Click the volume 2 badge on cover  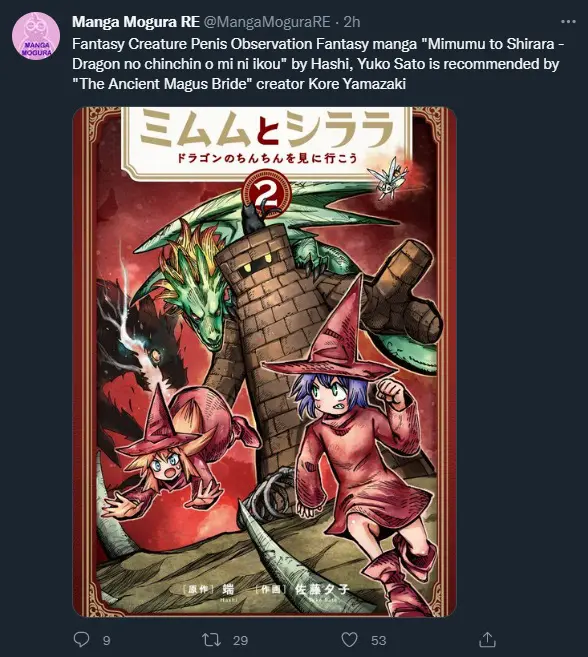click(266, 194)
